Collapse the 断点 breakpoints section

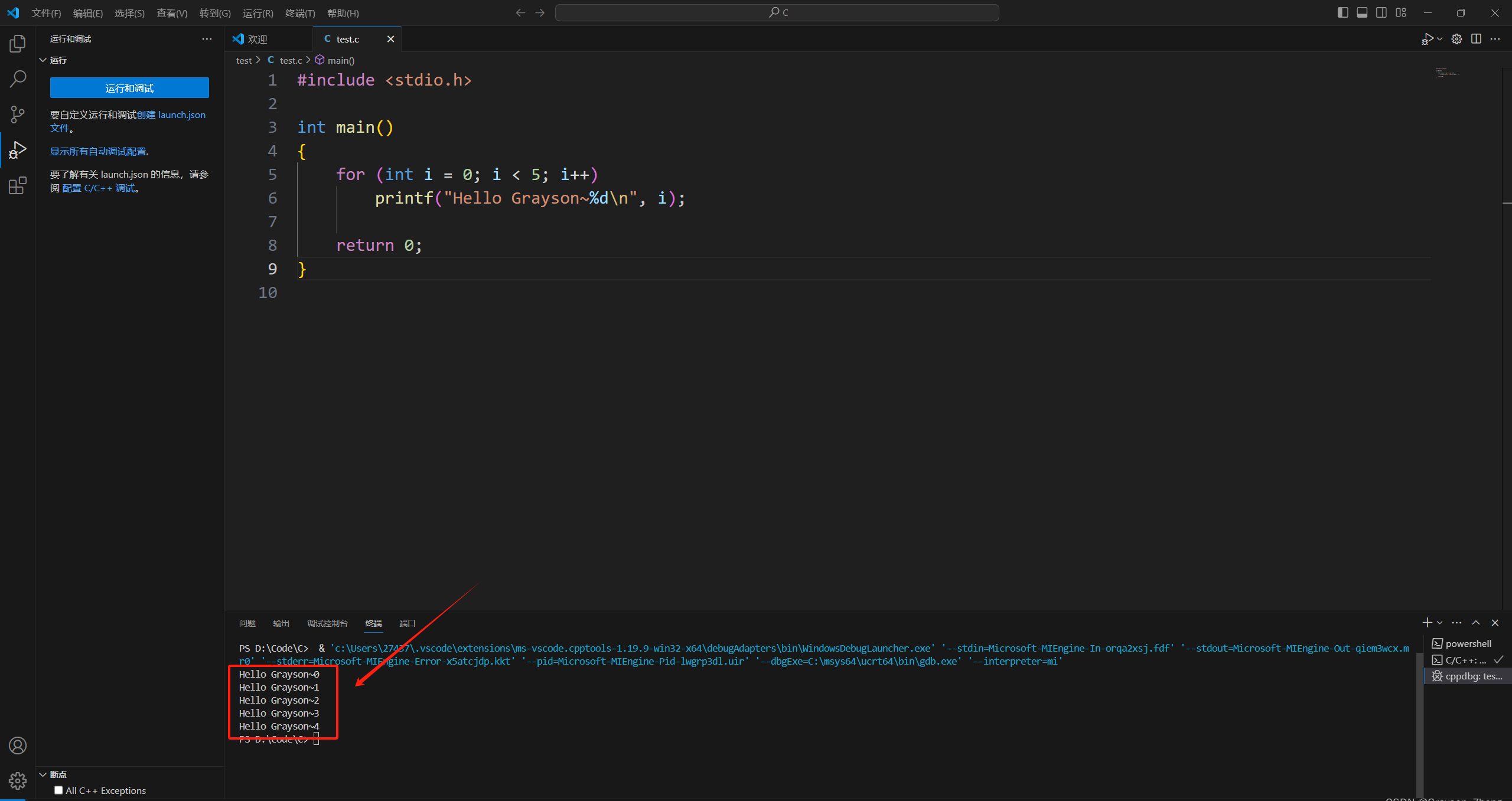pos(43,774)
